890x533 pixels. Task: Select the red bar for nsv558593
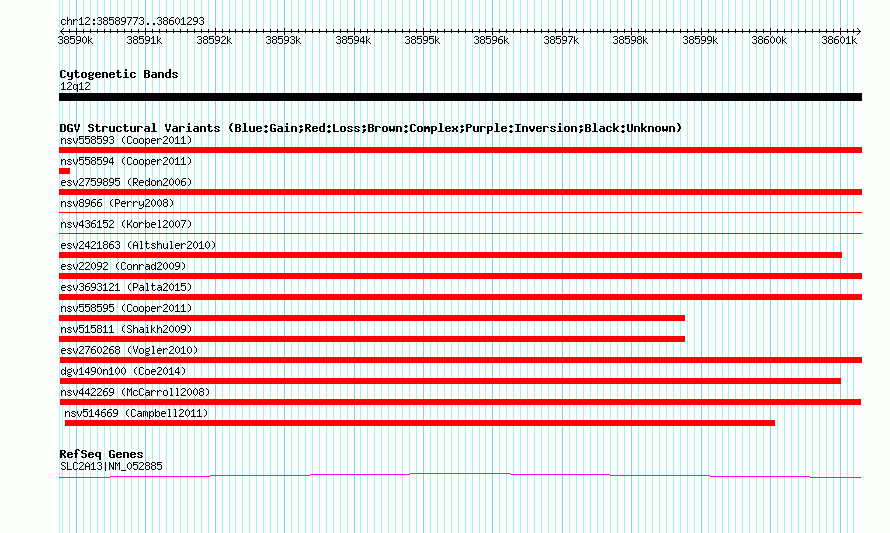pos(460,150)
